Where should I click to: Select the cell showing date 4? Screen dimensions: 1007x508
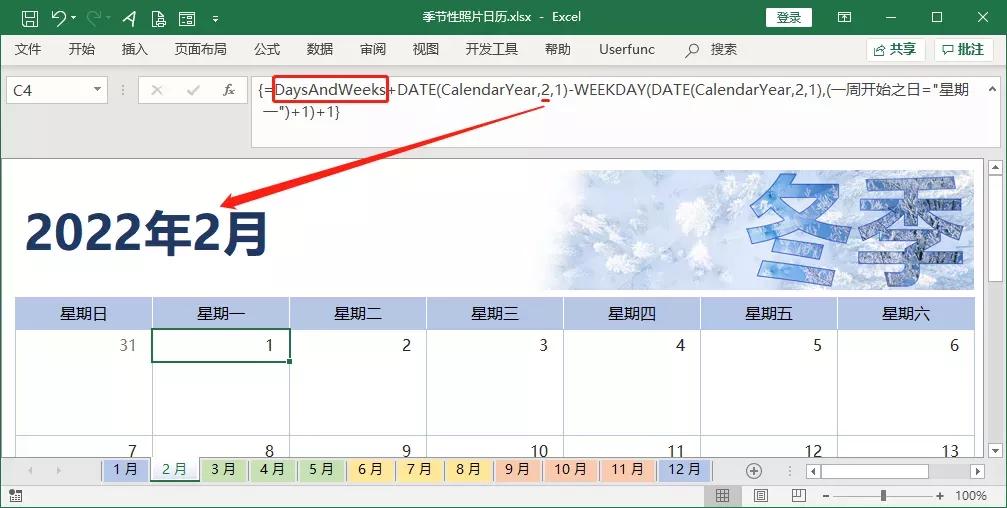pos(631,346)
